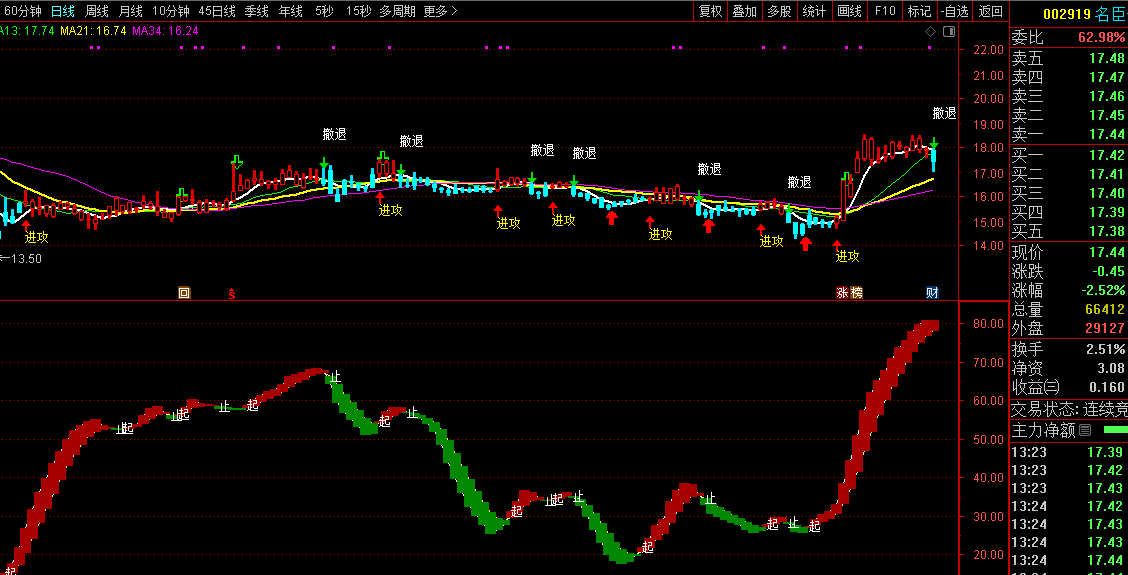The height and width of the screenshot is (575, 1128).
Task: Click the 主力净额 label
Action: [1043, 430]
